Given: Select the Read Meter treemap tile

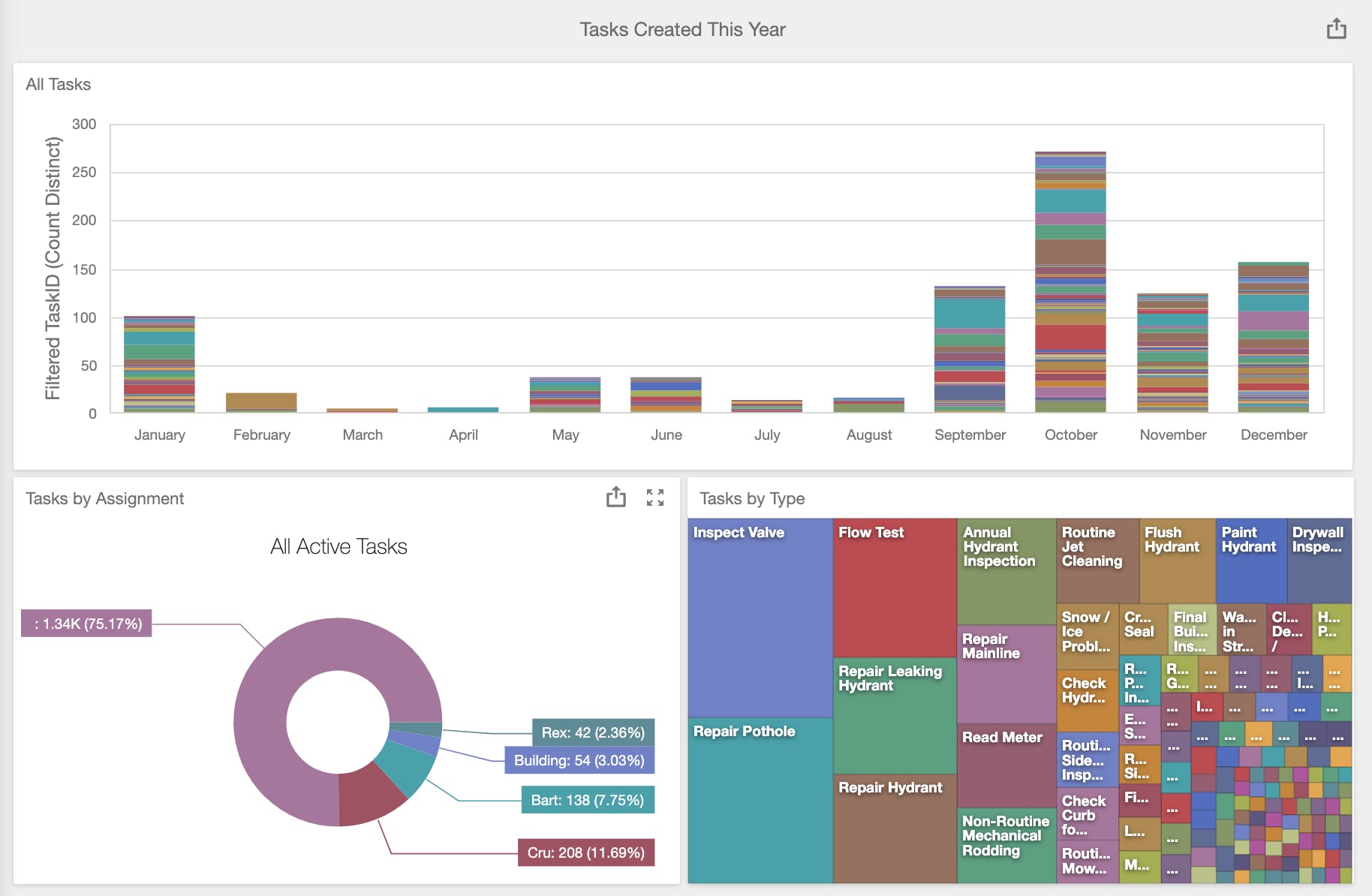Looking at the screenshot, I should click(x=1006, y=765).
